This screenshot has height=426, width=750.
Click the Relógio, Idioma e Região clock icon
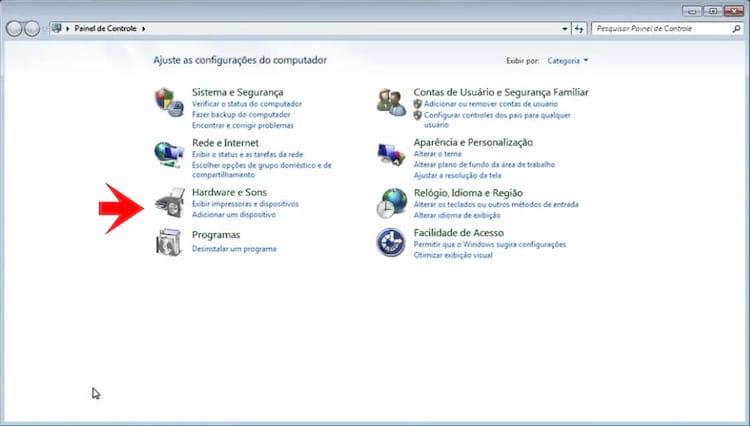click(390, 202)
